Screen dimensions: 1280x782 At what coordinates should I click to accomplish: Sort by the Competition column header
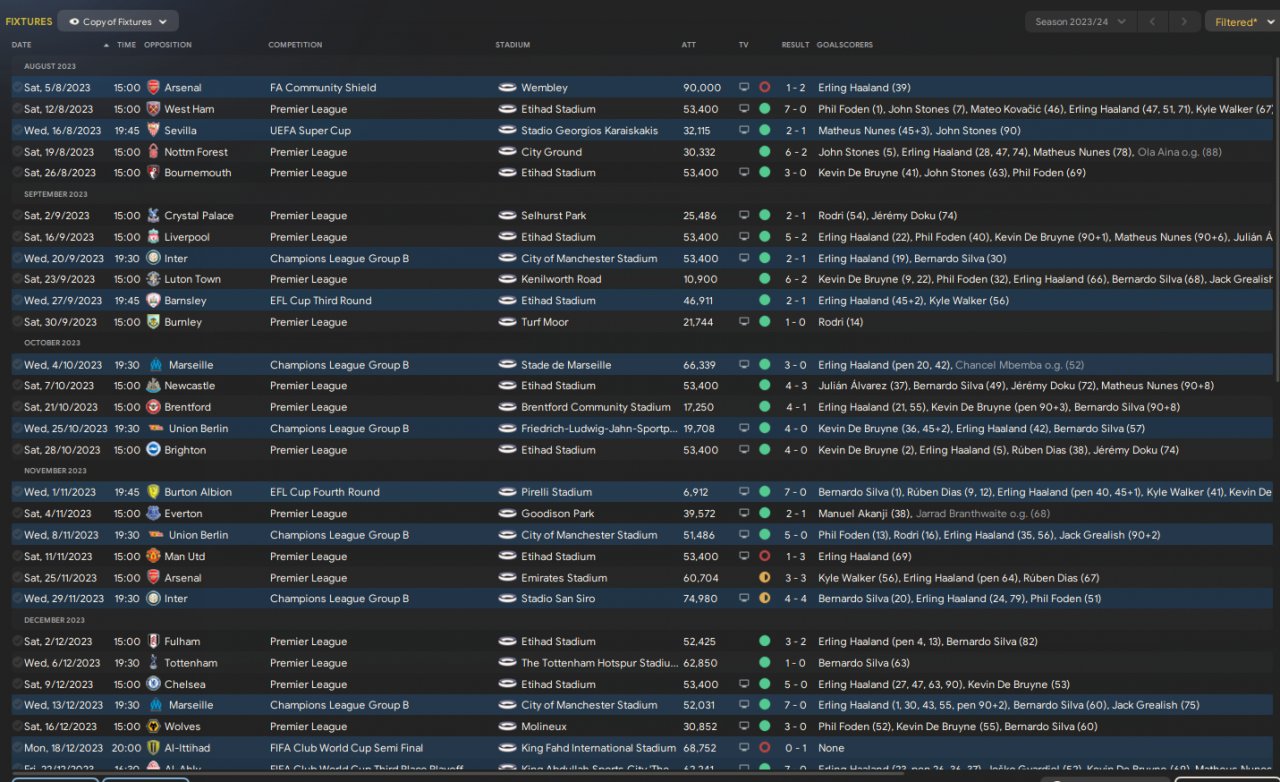click(295, 45)
